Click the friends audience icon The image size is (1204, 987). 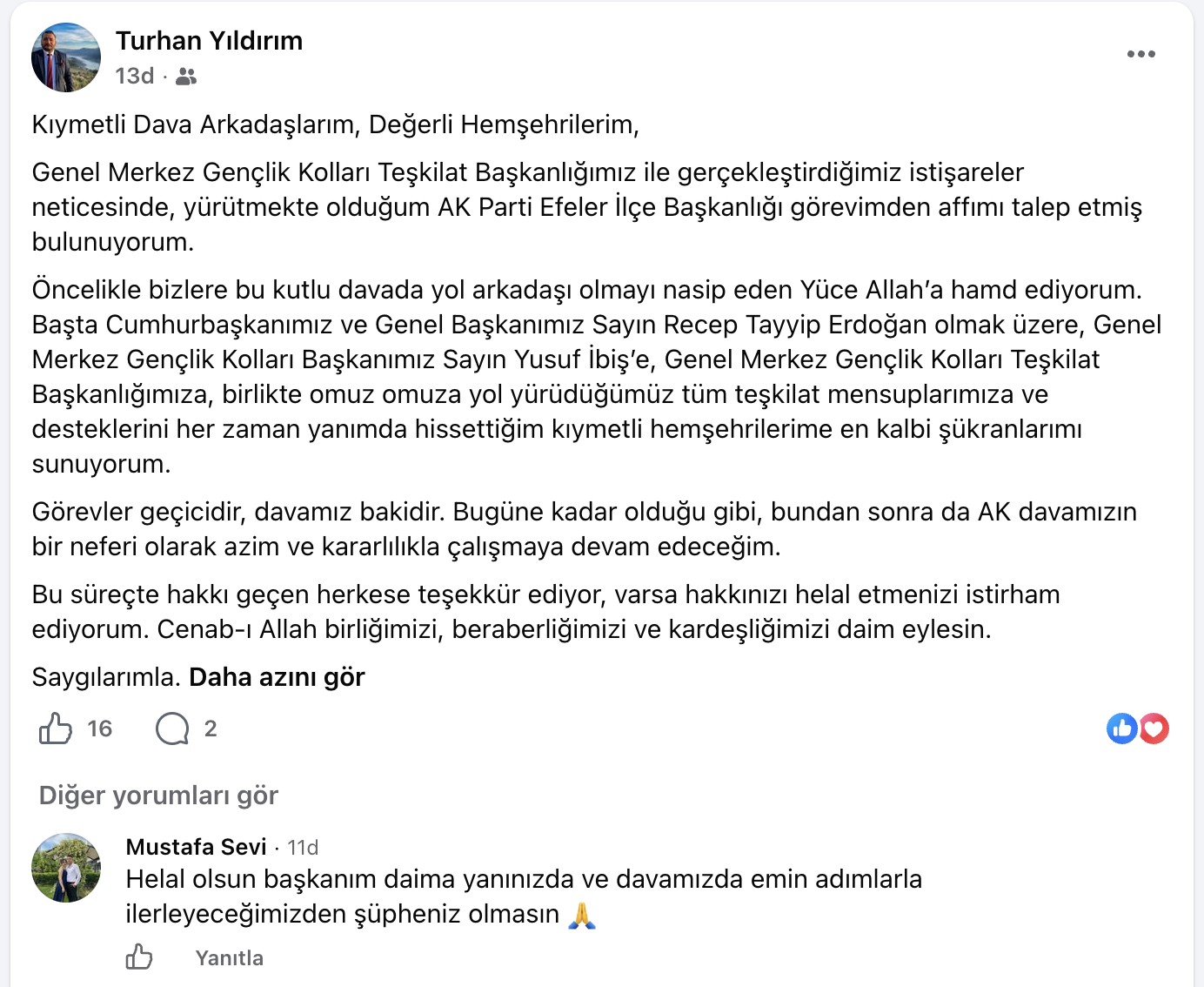pyautogui.click(x=186, y=77)
